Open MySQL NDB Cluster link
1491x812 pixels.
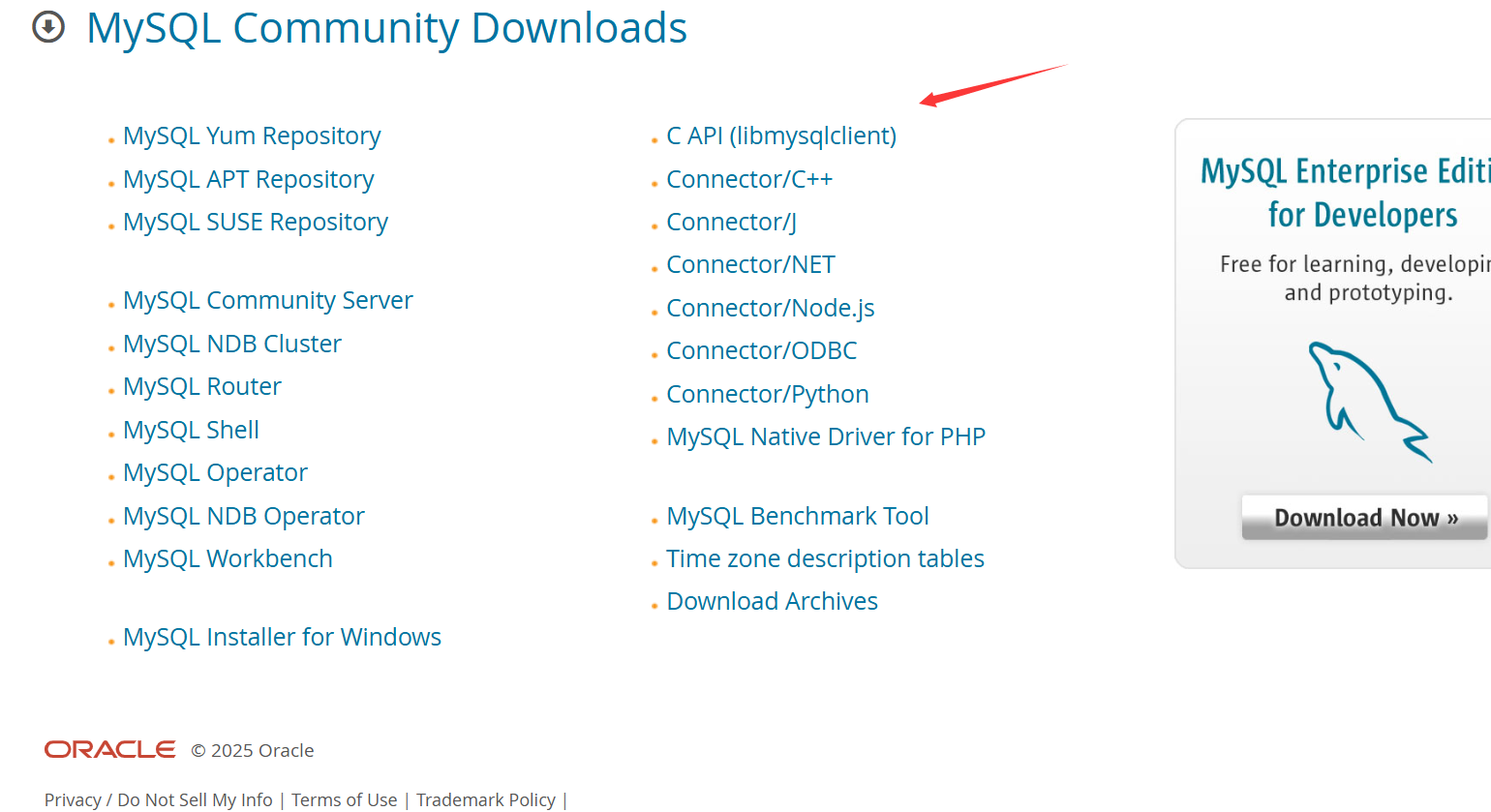click(x=232, y=345)
